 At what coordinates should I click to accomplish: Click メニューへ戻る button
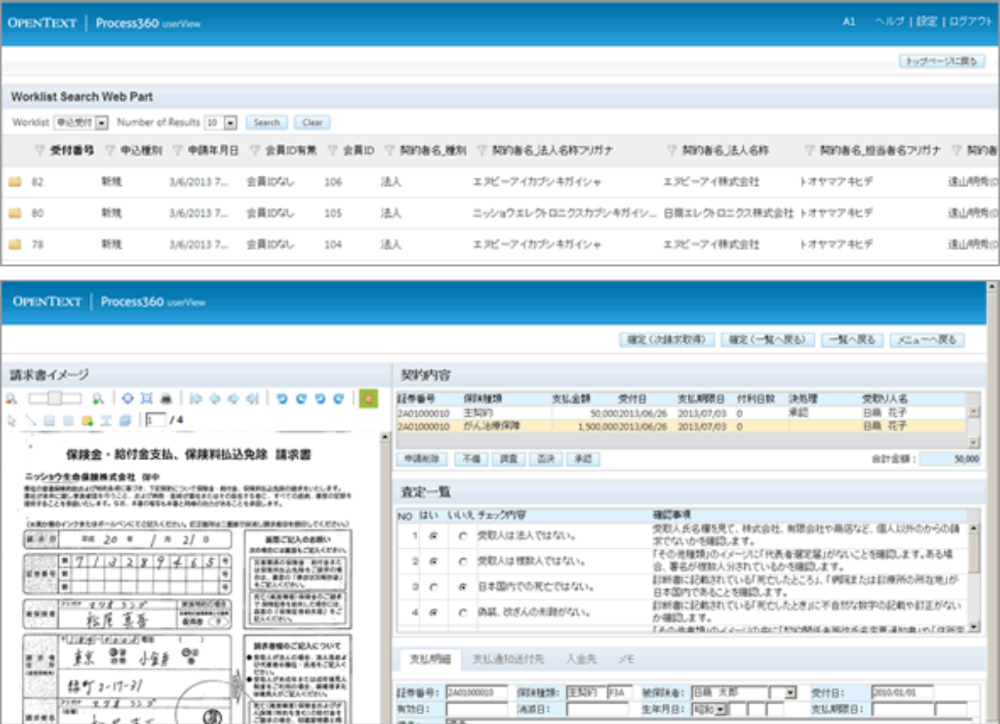pyautogui.click(x=927, y=340)
